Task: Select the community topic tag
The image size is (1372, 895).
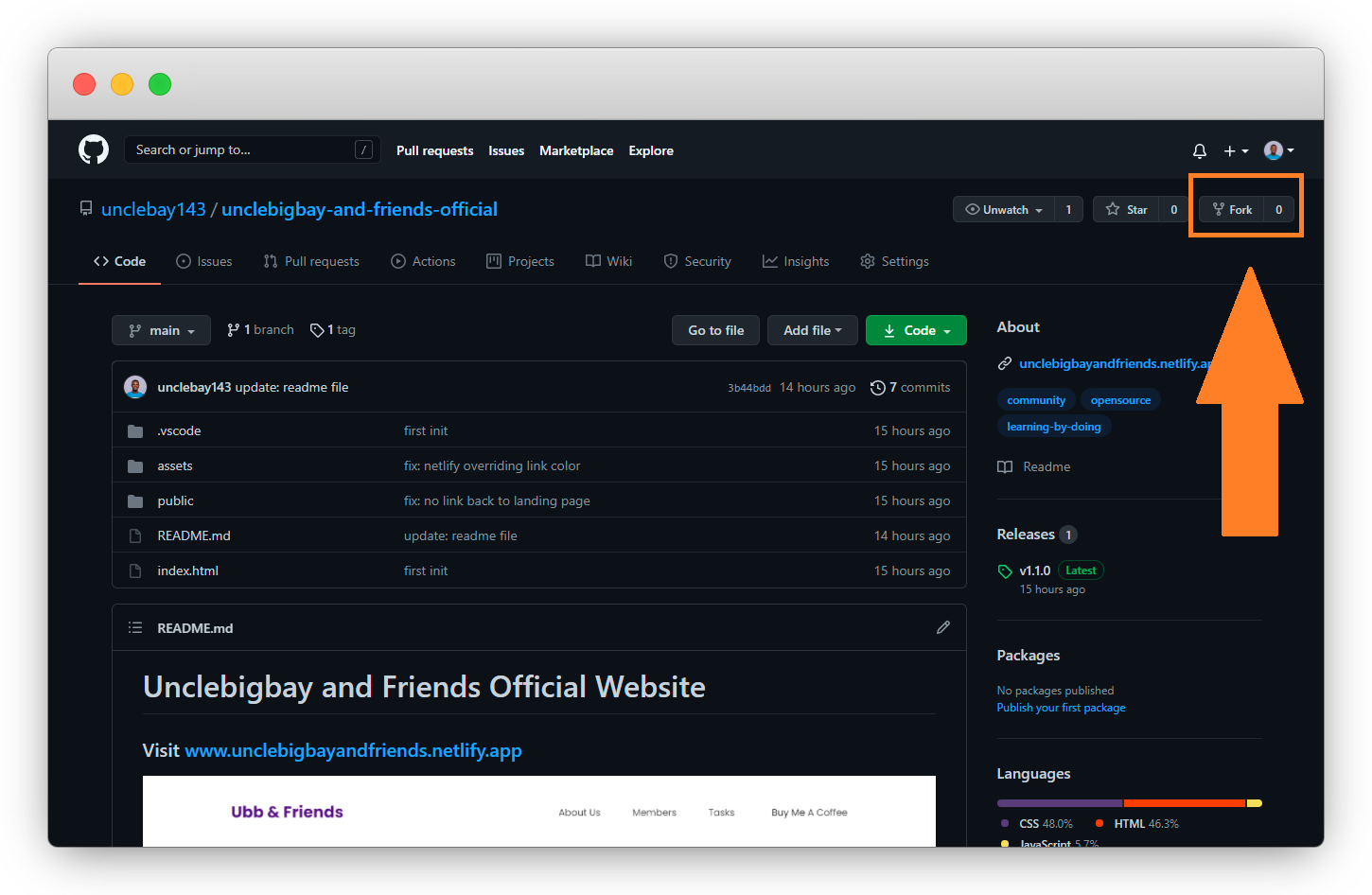Action: [1036, 400]
